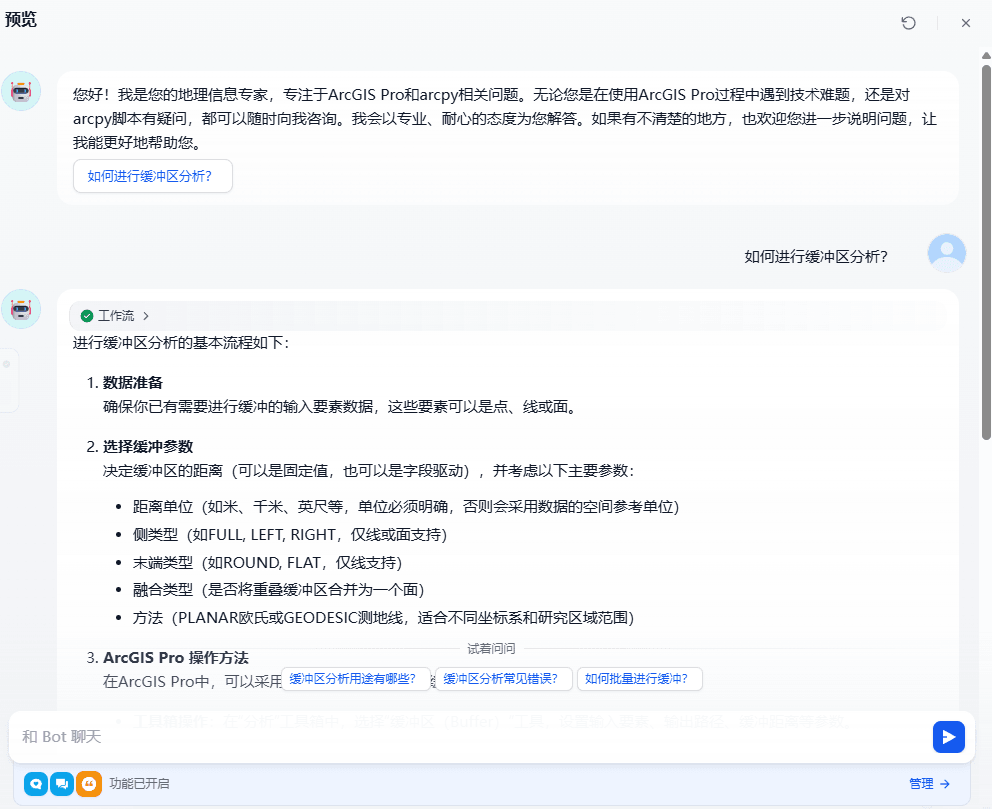The width and height of the screenshot is (992, 809).
Task: Click the ArcGIS Pro 操作方法 heading
Action: 176,658
